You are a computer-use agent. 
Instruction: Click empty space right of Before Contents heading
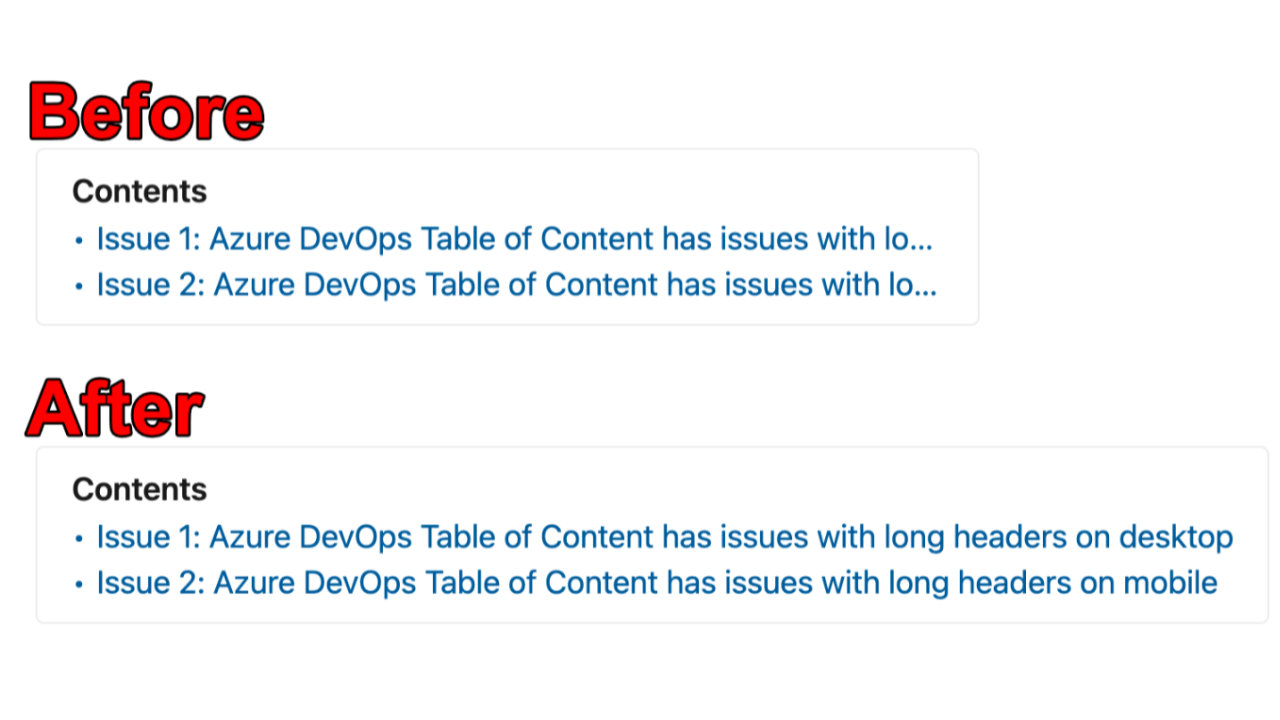600,192
